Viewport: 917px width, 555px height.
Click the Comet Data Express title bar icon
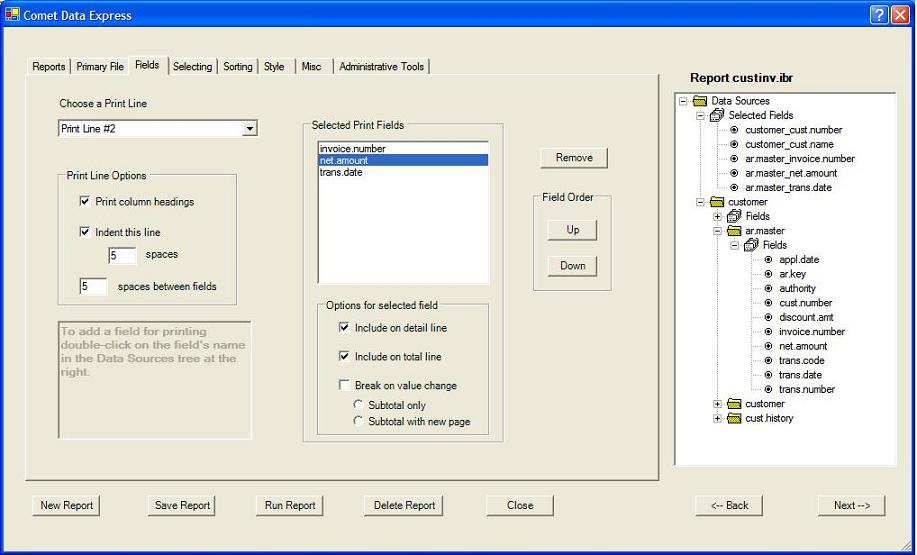tap(12, 15)
